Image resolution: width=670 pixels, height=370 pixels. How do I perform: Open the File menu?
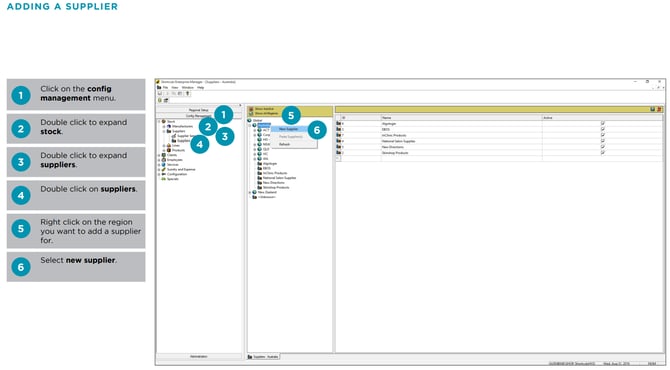pyautogui.click(x=165, y=88)
